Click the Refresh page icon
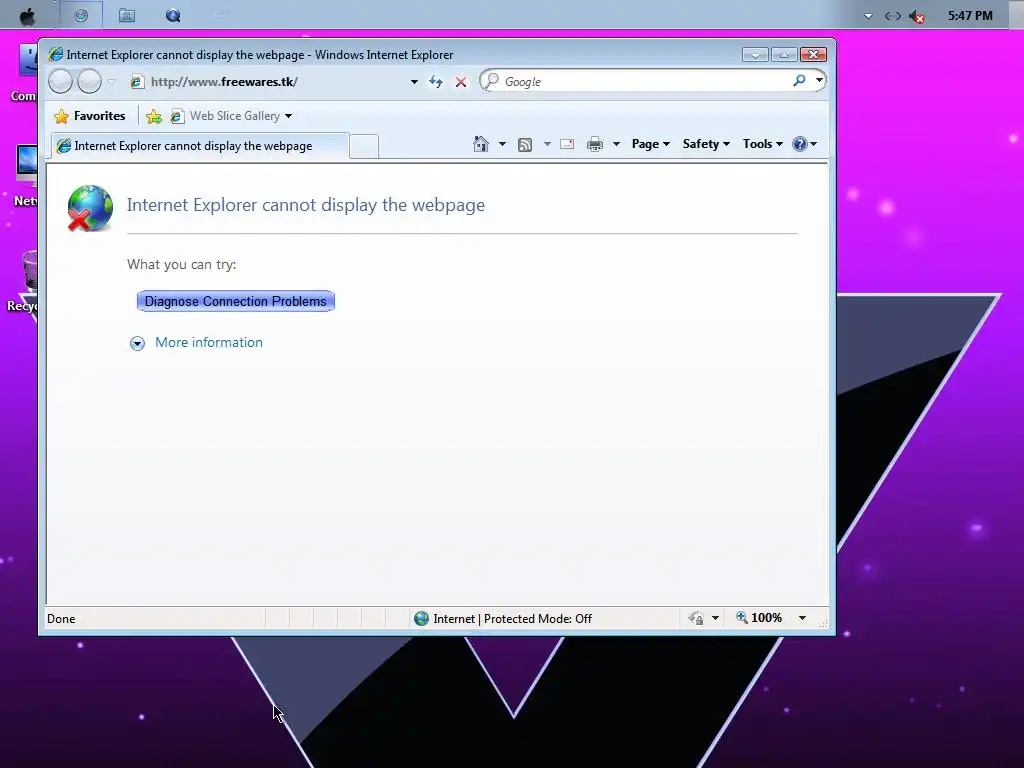The height and width of the screenshot is (768, 1024). 436,82
